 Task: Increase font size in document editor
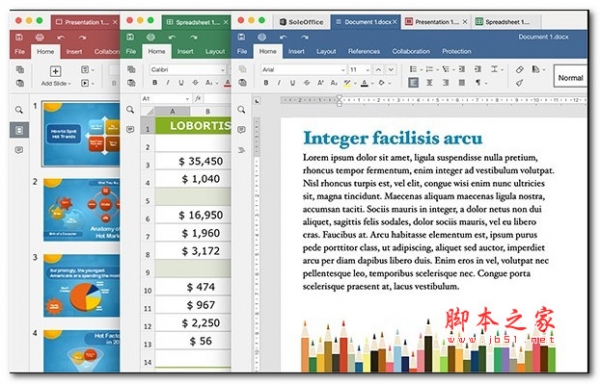coord(378,70)
